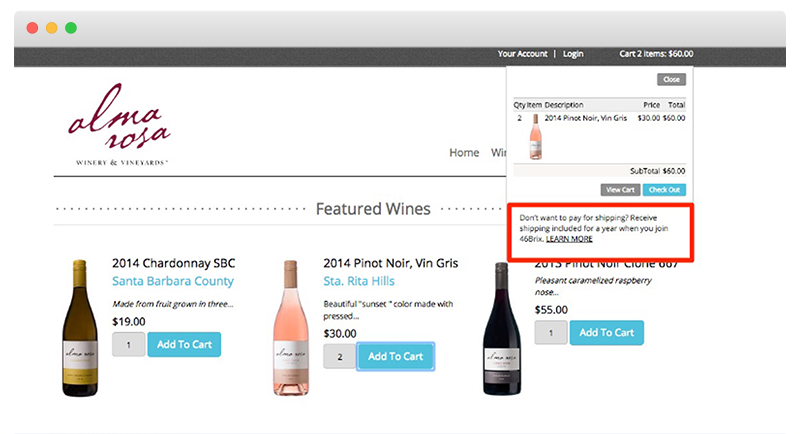The width and height of the screenshot is (800, 434).
Task: Add the Pinot Noir Vin Gris to cart
Action: 395,356
